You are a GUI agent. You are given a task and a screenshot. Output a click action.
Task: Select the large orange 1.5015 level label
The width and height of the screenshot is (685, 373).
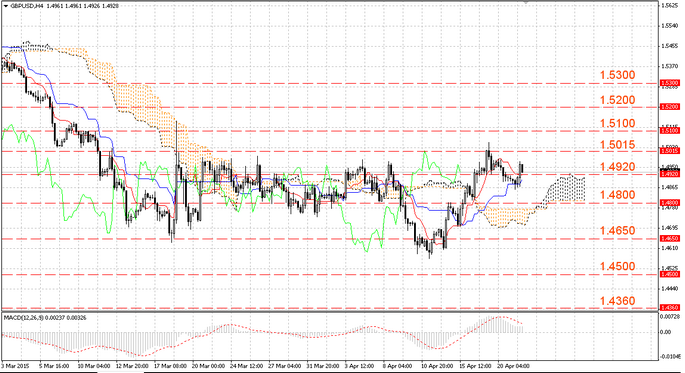point(617,145)
